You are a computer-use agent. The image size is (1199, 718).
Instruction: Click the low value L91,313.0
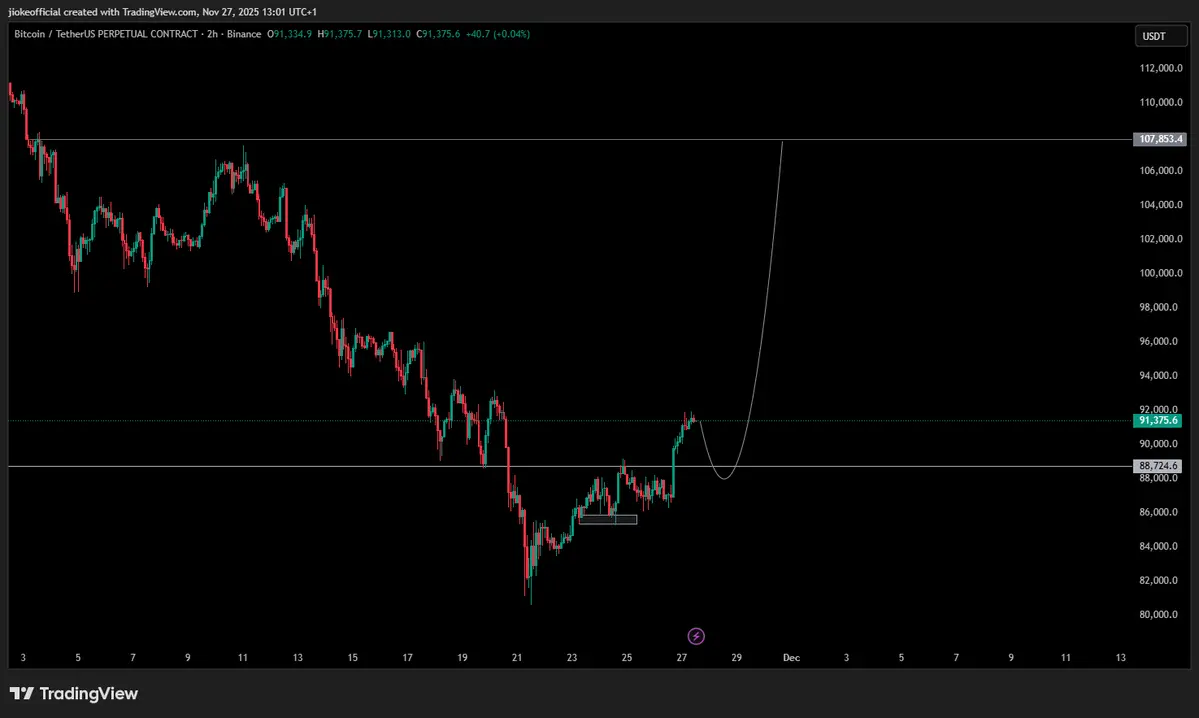[389, 34]
